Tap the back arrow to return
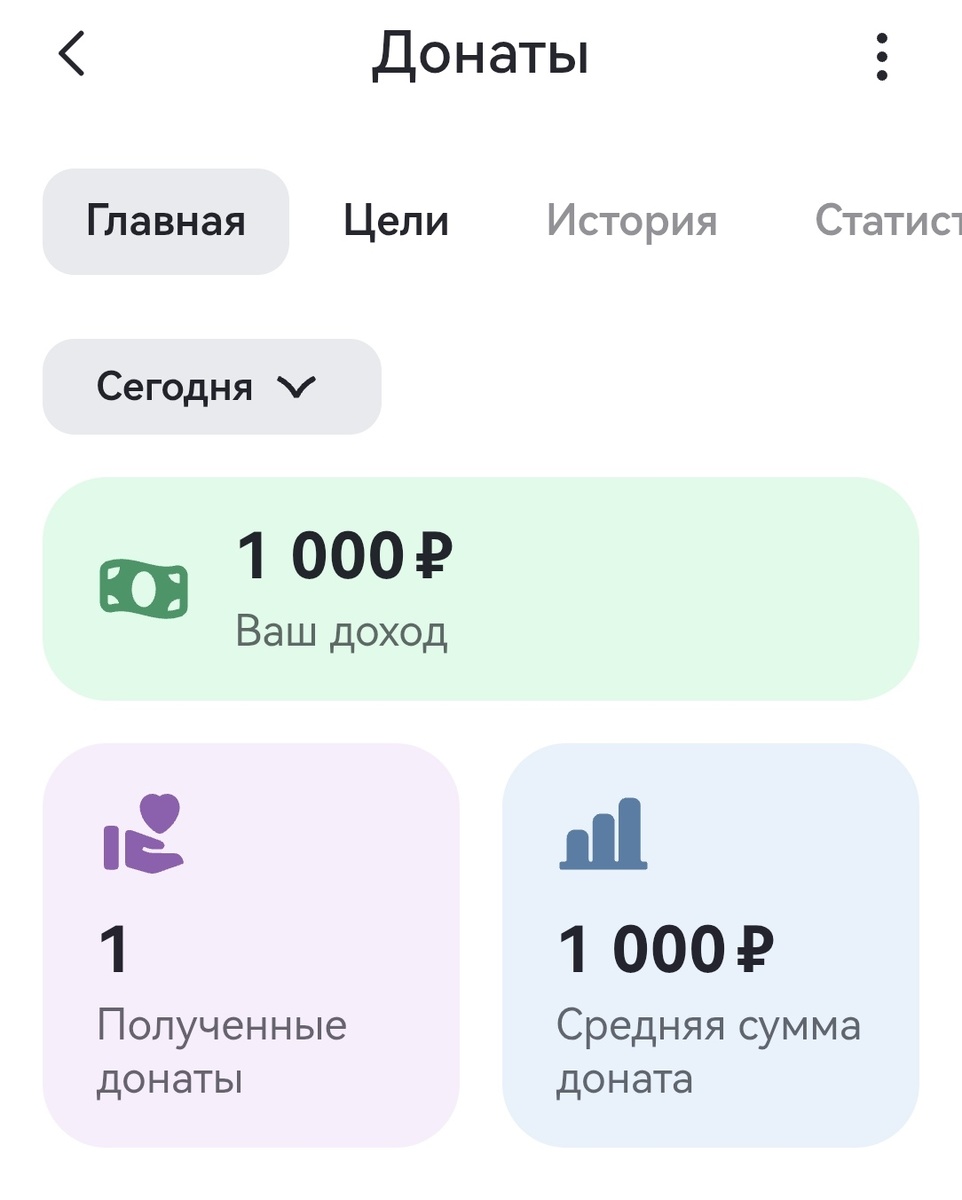 pos(71,55)
